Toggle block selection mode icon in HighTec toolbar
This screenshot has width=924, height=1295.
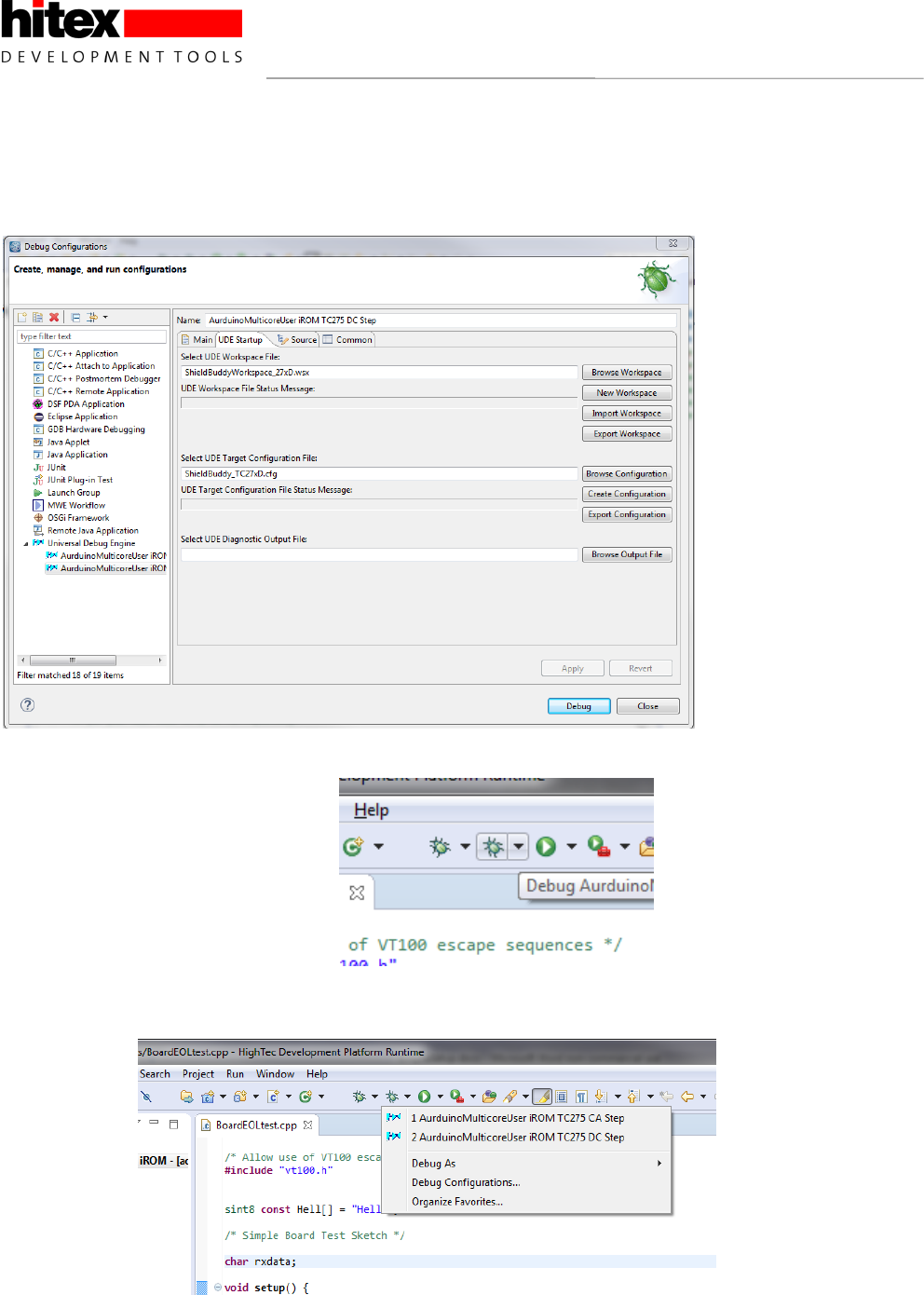click(x=562, y=1097)
